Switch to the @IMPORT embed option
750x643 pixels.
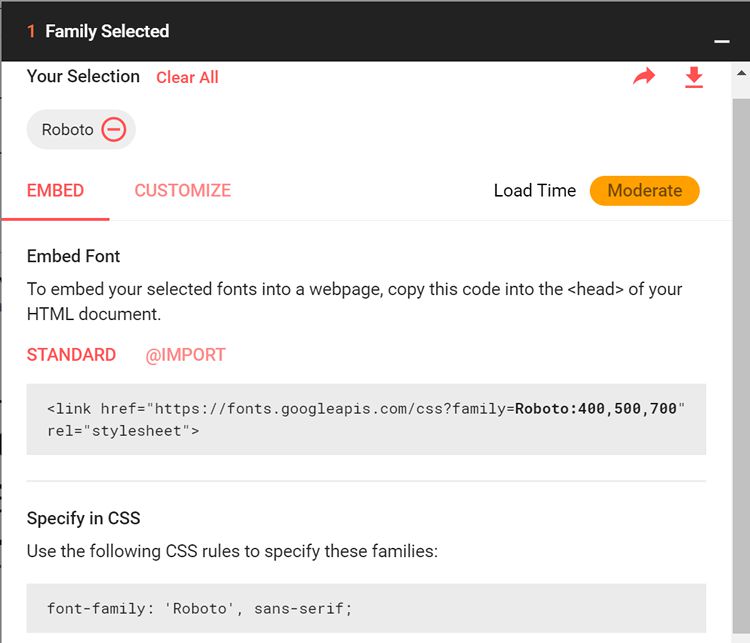185,355
